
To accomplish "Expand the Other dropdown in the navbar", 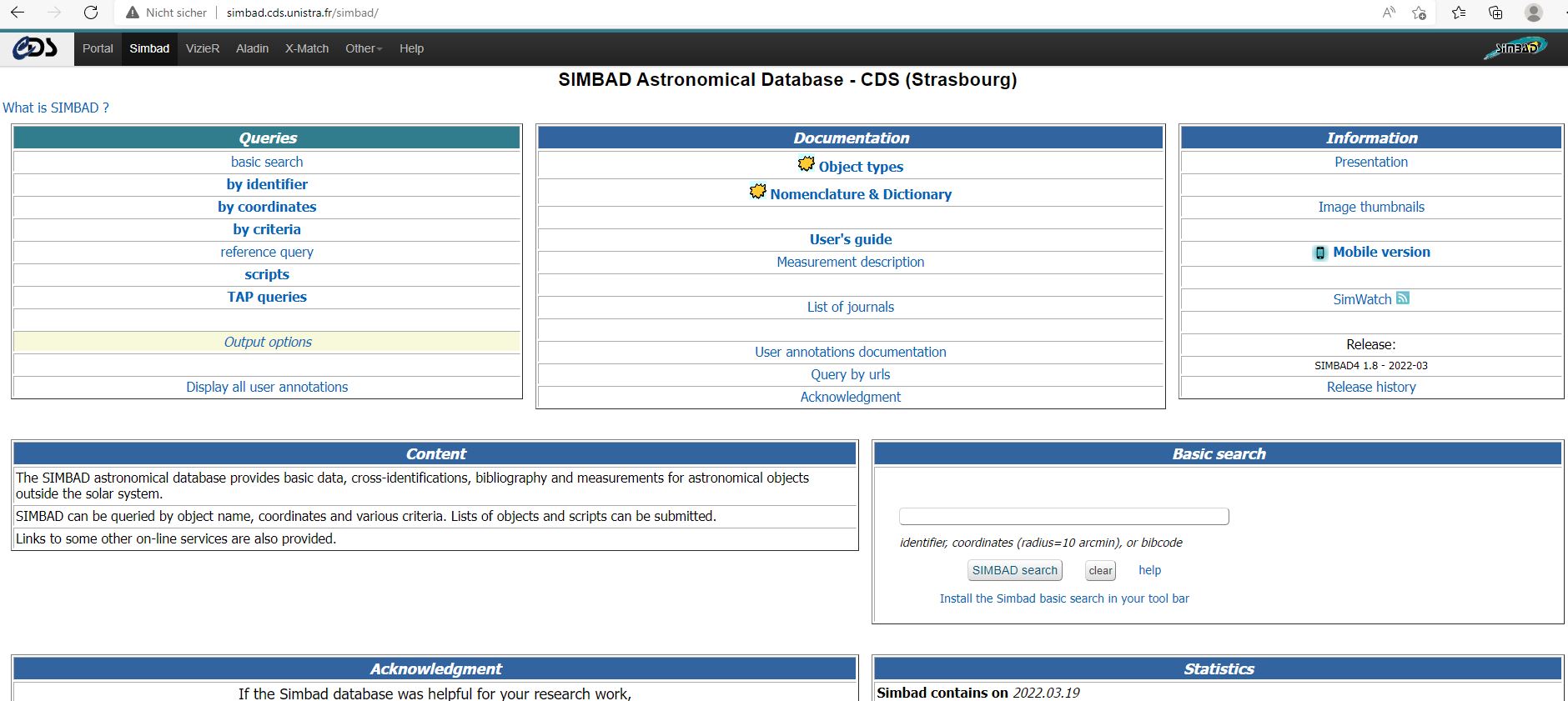I will (x=364, y=48).
